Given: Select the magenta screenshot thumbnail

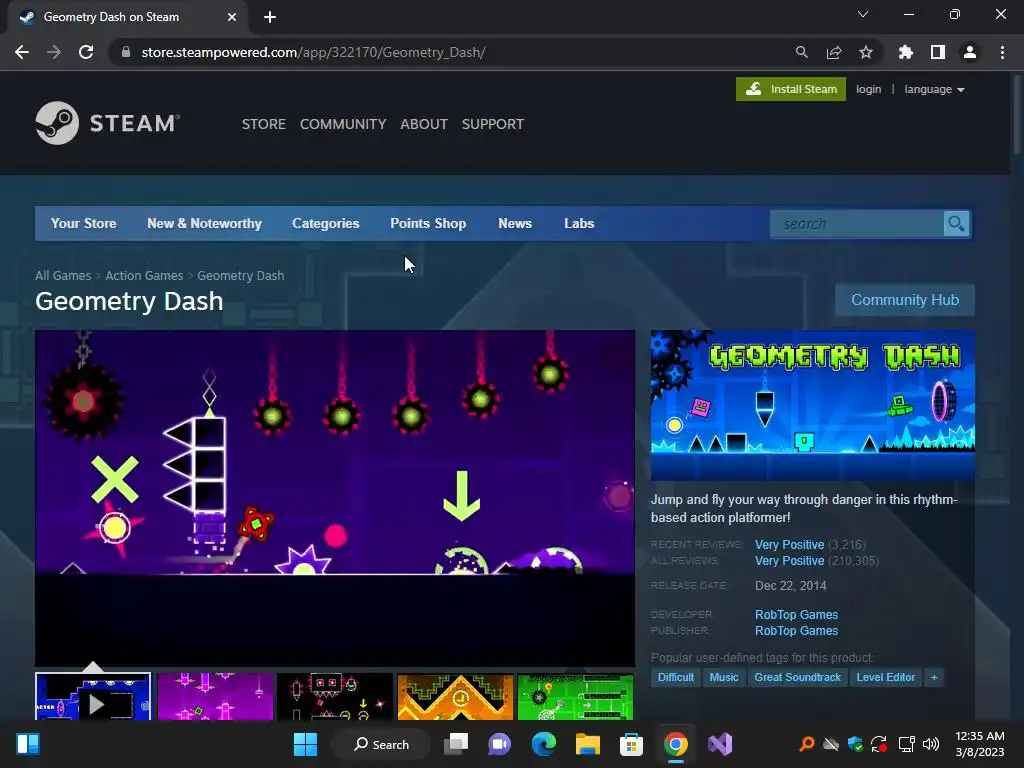Looking at the screenshot, I should pos(215,697).
